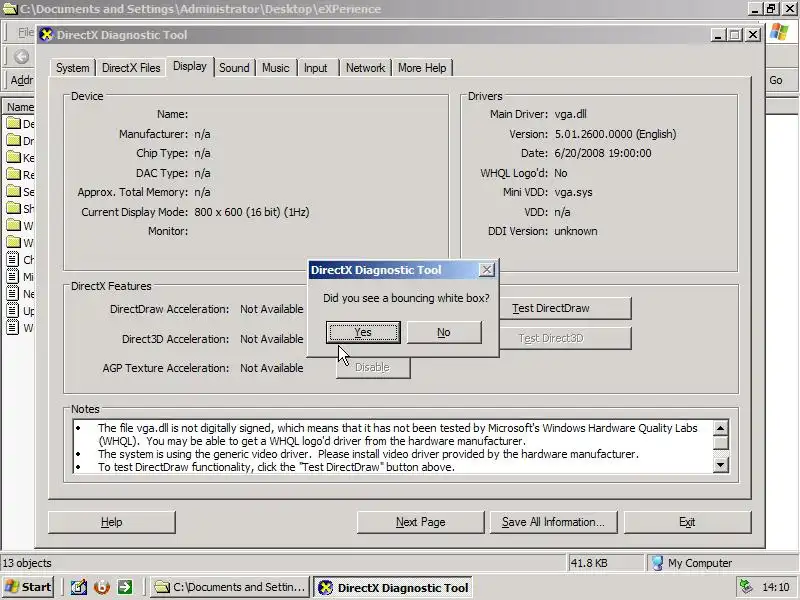This screenshot has width=800, height=600.
Task: Click the Name column header in Explorer
Action: pos(19,107)
